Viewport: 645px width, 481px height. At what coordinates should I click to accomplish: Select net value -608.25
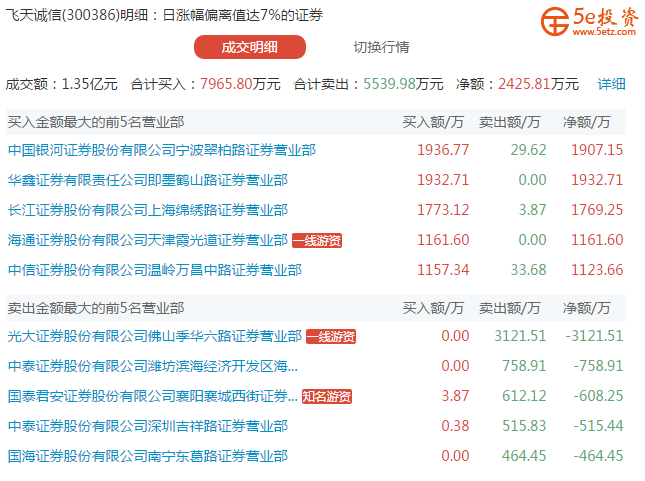pyautogui.click(x=599, y=396)
